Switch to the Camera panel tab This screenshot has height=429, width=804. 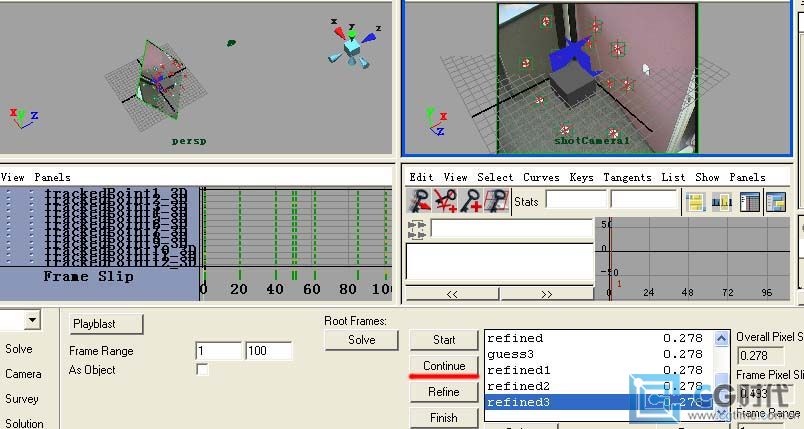(x=23, y=374)
